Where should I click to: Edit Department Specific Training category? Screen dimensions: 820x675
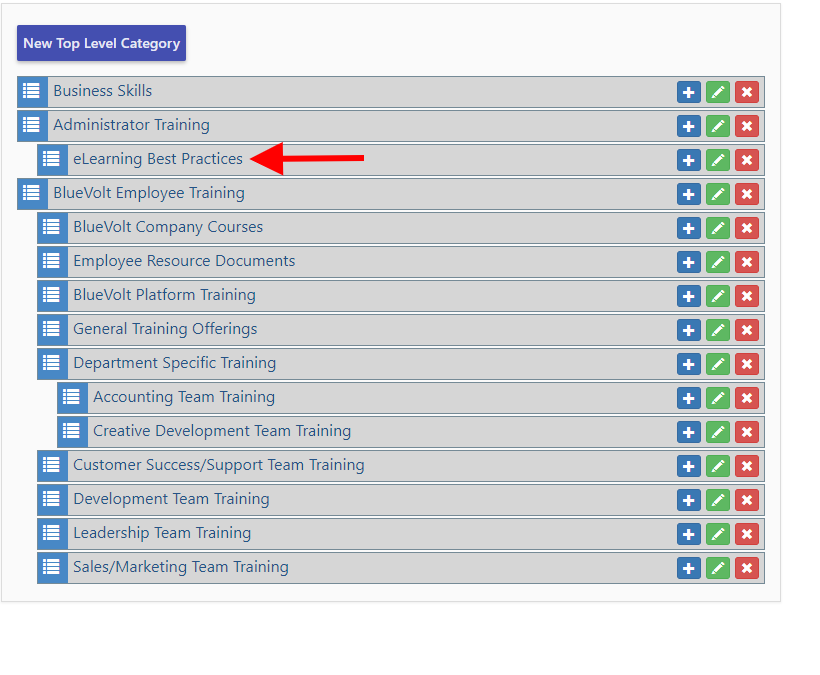coord(718,364)
